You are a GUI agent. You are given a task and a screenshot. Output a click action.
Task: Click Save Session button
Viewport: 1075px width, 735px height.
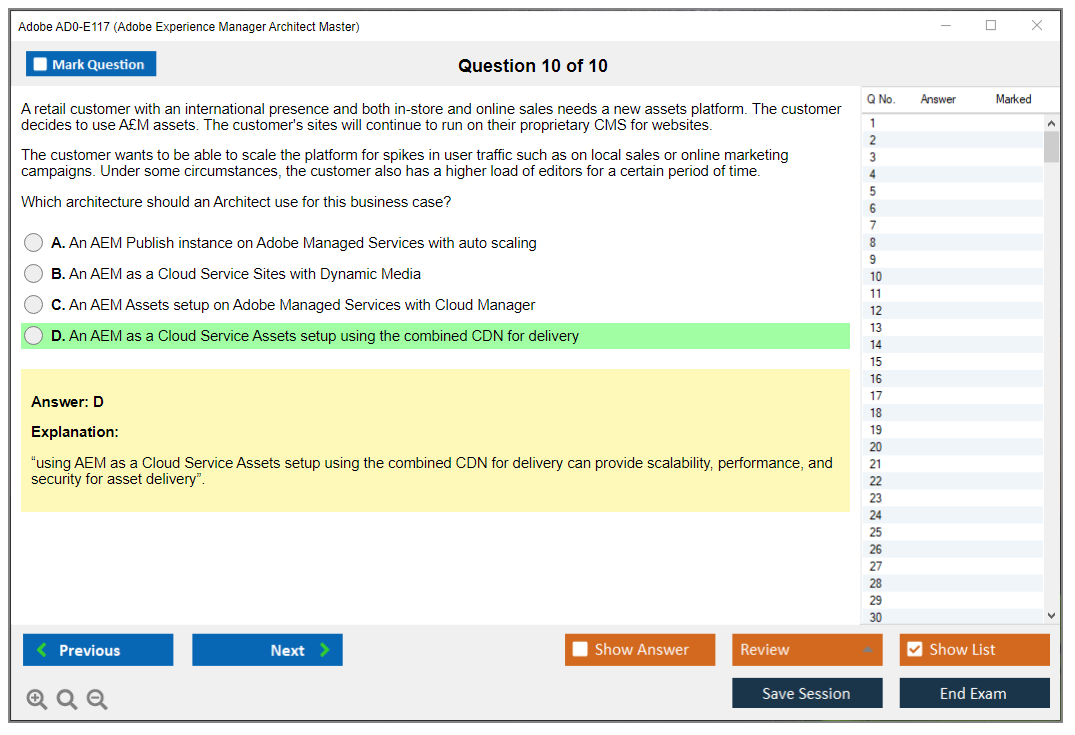(807, 693)
